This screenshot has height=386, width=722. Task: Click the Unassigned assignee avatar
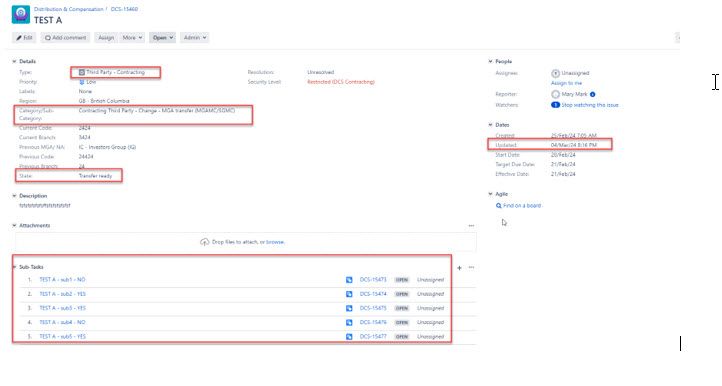(x=555, y=73)
